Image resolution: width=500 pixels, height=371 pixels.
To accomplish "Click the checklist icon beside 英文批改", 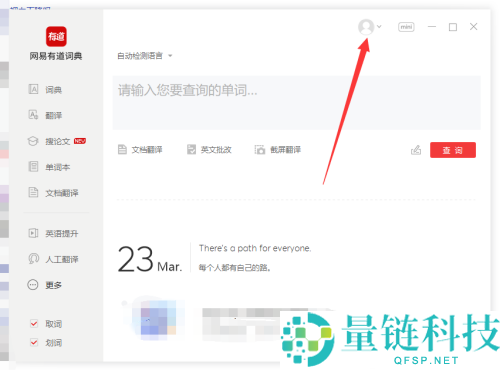I will tap(191, 149).
